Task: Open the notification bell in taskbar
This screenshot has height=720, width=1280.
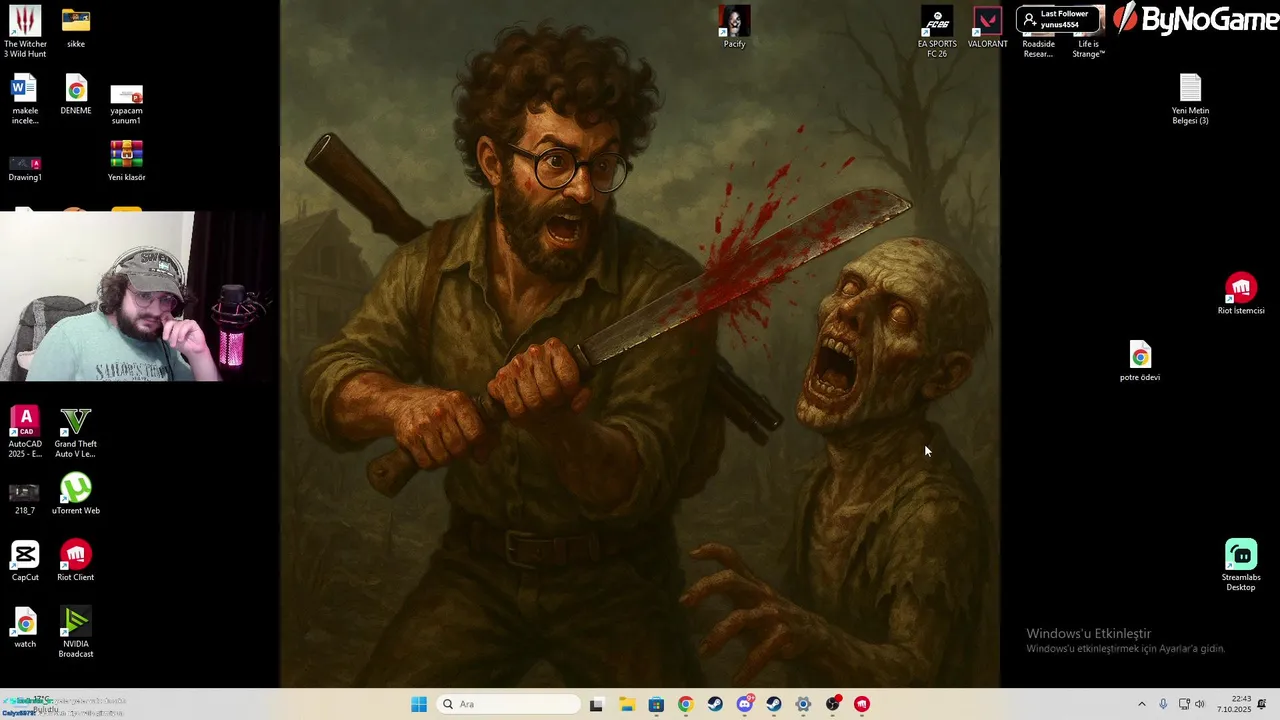Action: 1262,704
